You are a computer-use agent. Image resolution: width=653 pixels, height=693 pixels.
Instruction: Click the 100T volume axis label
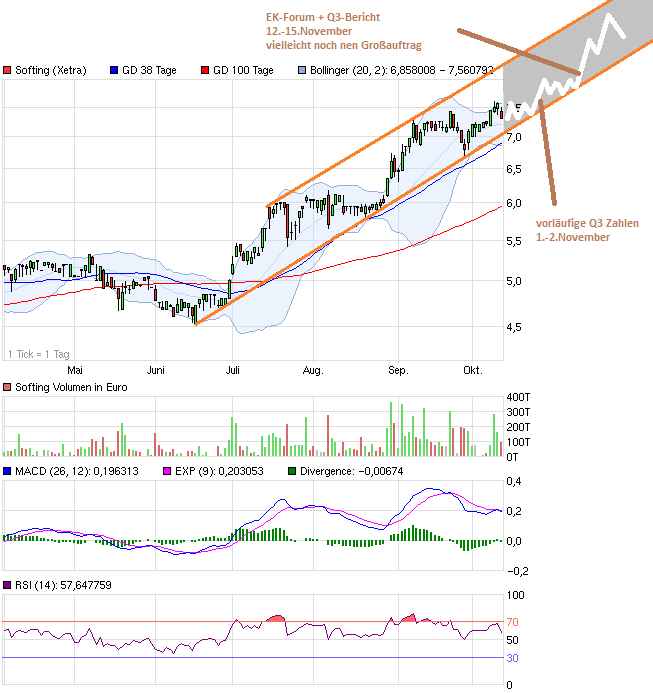tap(518, 442)
